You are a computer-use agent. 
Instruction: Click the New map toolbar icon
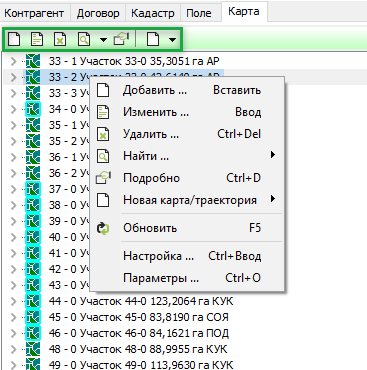(x=153, y=40)
